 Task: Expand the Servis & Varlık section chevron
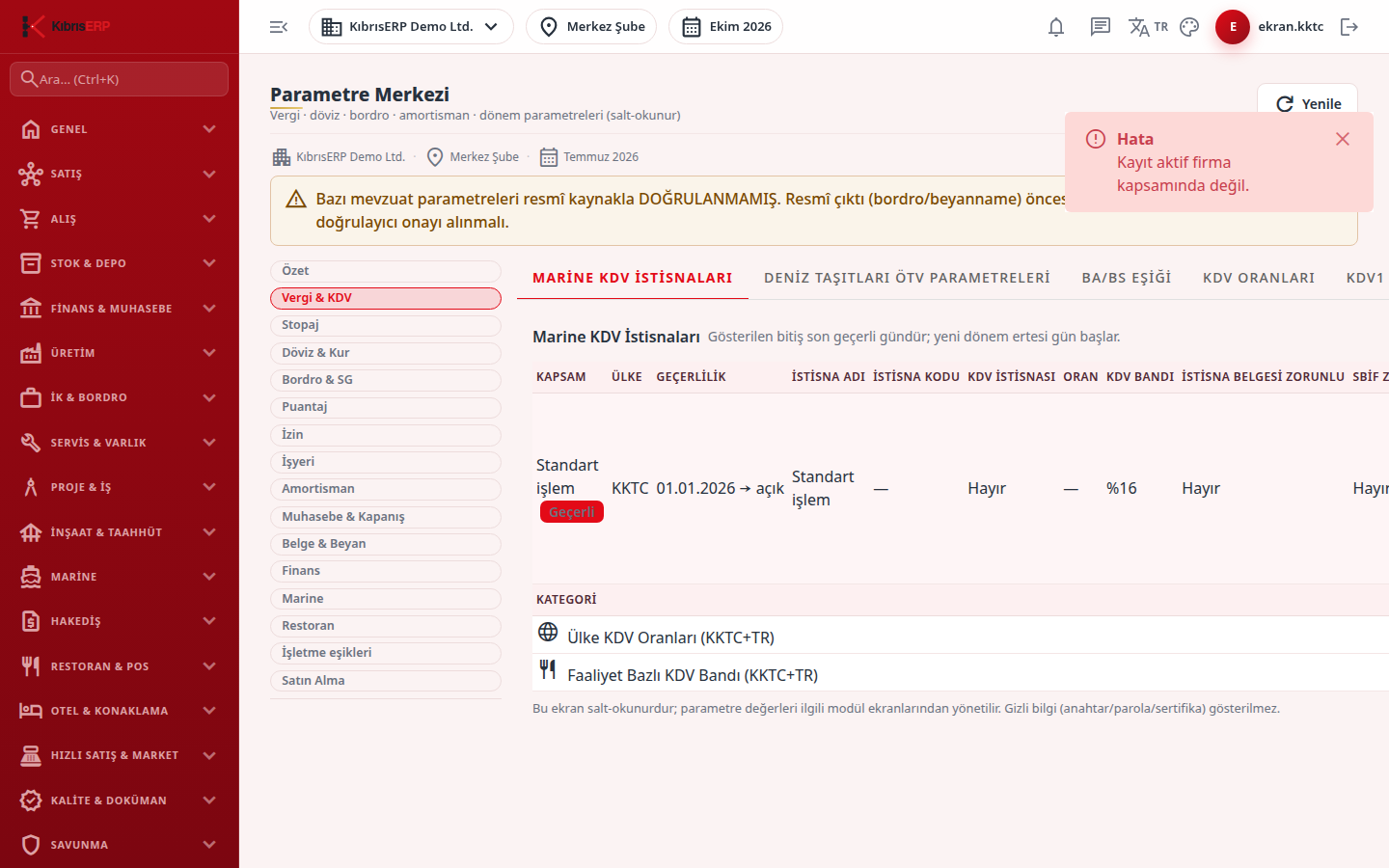click(x=209, y=443)
